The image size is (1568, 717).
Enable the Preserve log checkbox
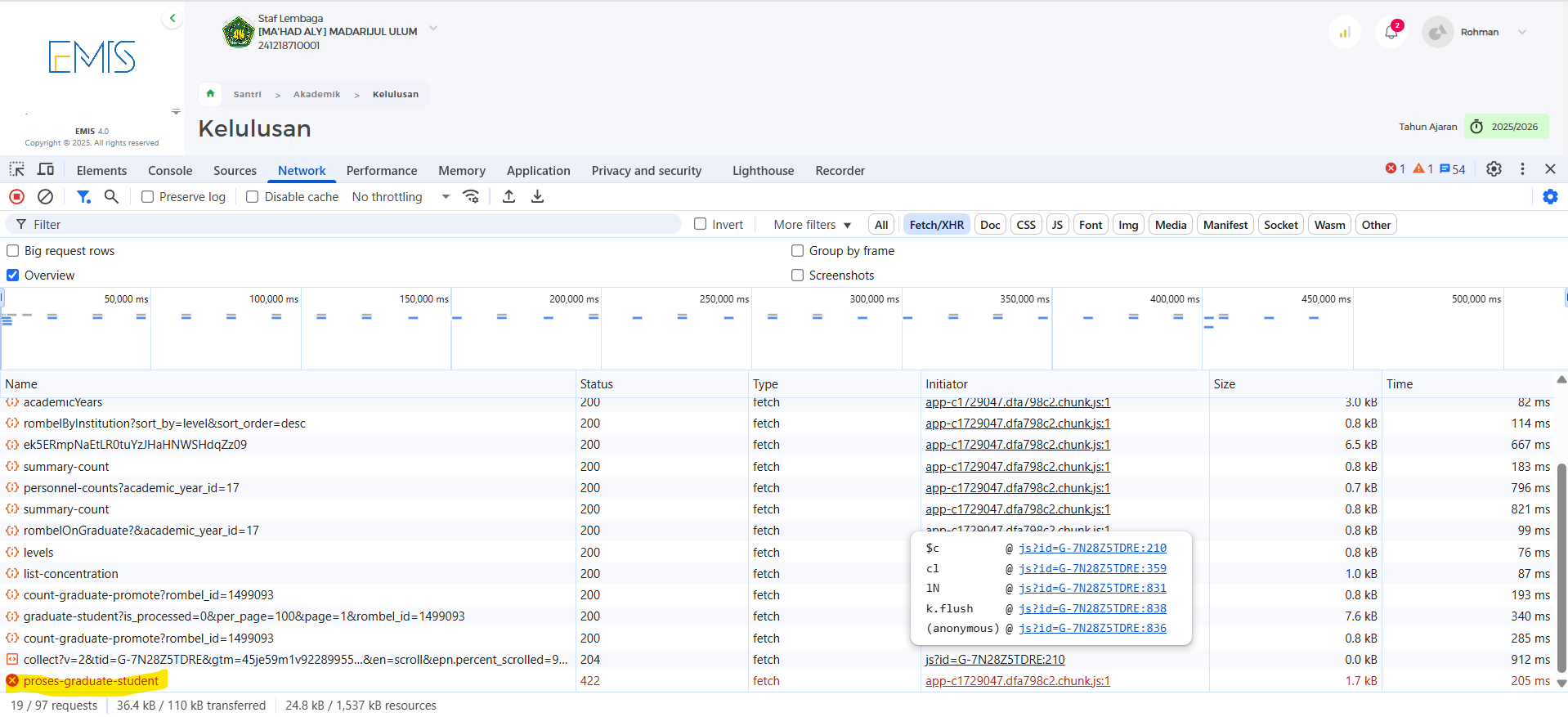coord(148,197)
